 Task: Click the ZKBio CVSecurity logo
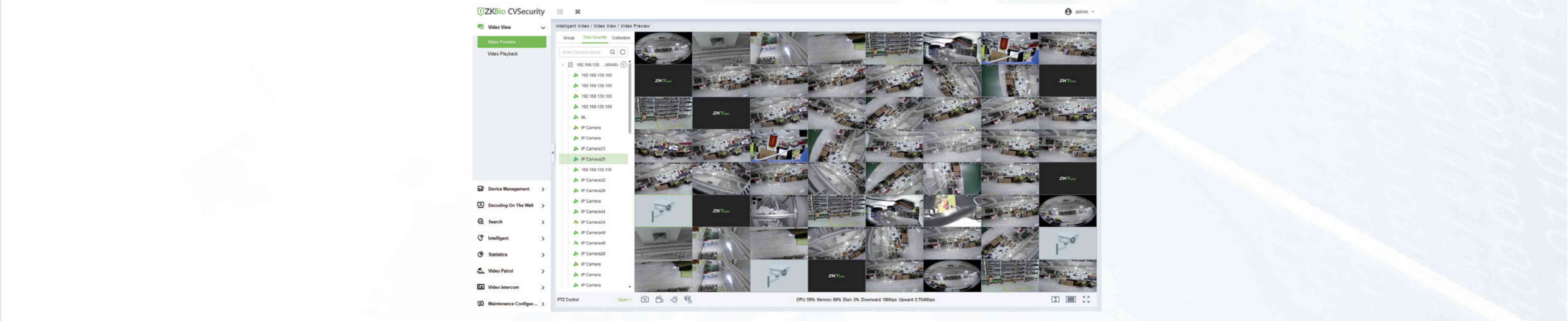511,12
